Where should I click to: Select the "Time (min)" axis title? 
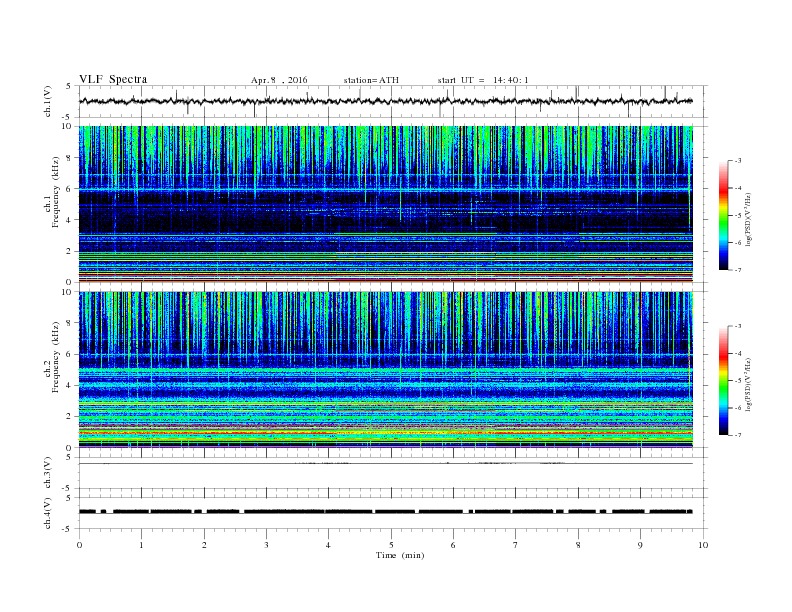tap(400, 555)
